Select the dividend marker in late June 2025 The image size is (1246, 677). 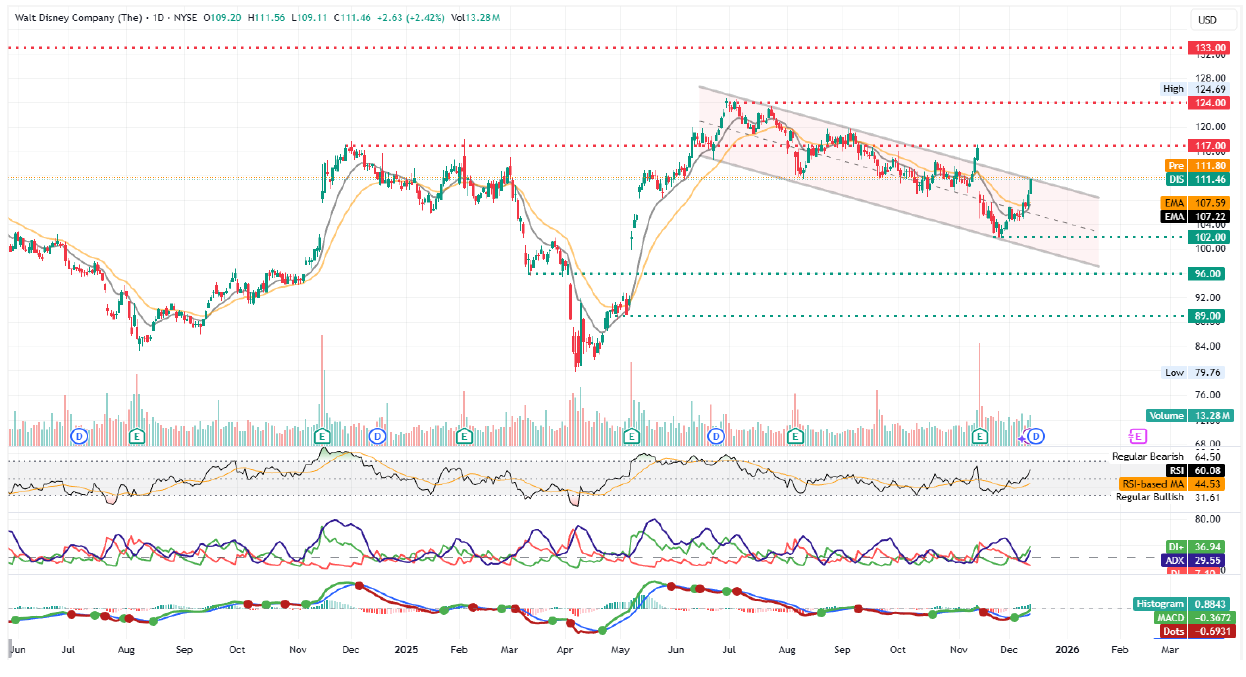click(715, 436)
